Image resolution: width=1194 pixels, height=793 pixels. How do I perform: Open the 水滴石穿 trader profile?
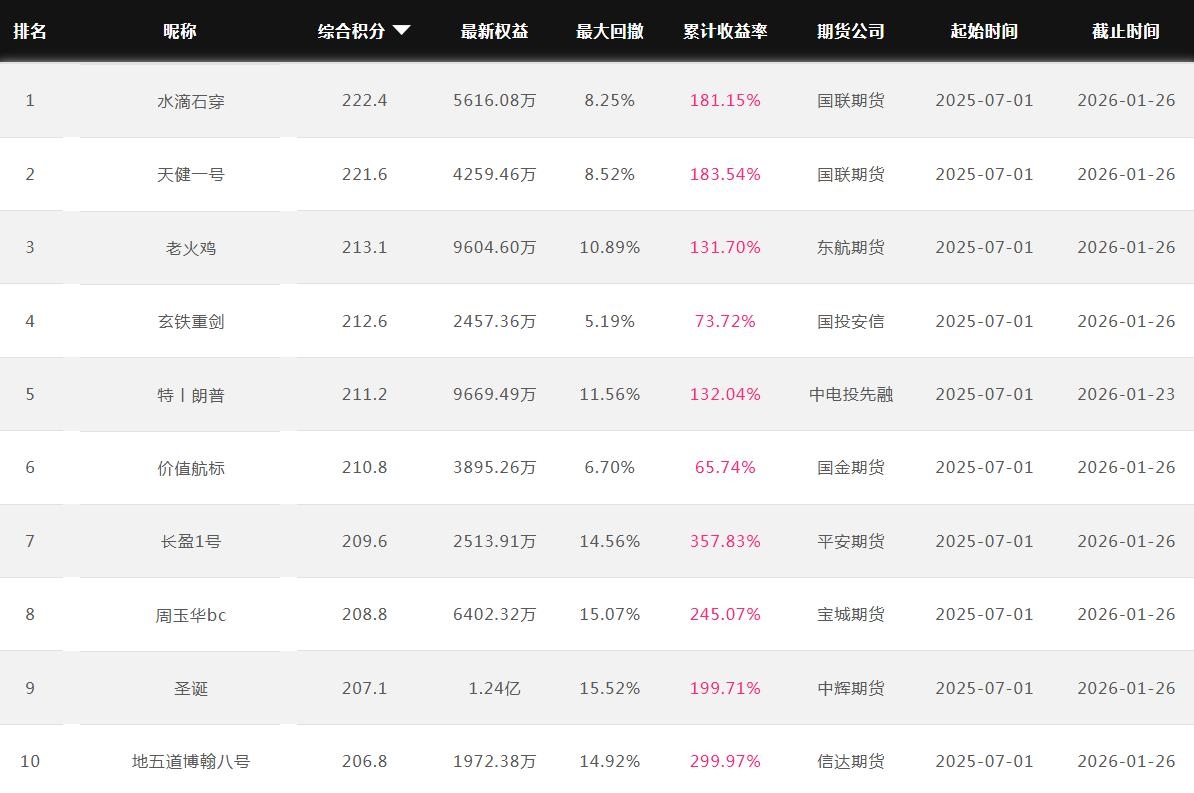click(190, 101)
